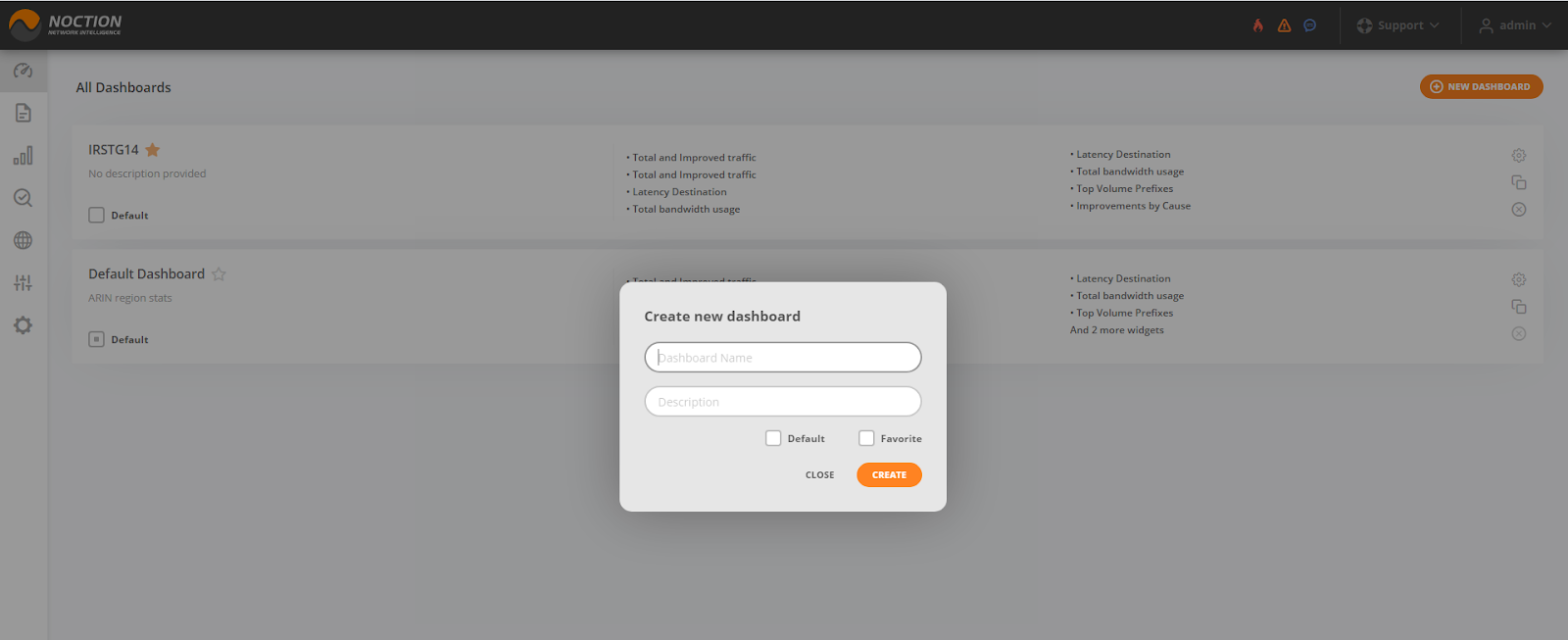This screenshot has height=640, width=1568.
Task: Focus the Description input field
Action: pyautogui.click(x=783, y=401)
